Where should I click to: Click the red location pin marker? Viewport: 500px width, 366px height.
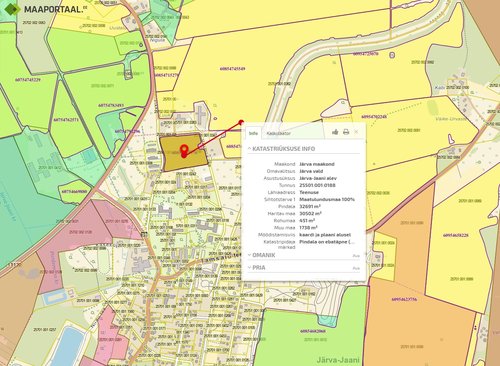click(184, 151)
